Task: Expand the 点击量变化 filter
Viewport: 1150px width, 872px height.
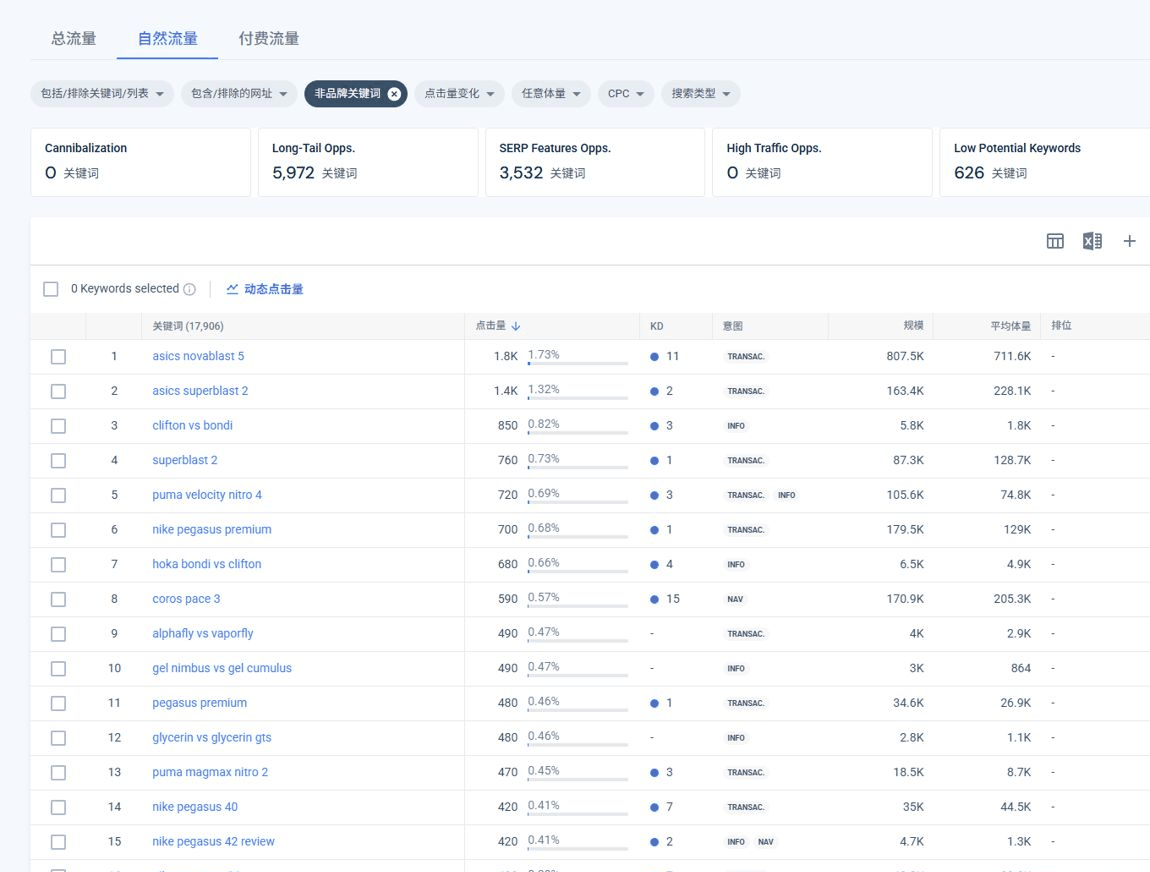Action: (459, 93)
